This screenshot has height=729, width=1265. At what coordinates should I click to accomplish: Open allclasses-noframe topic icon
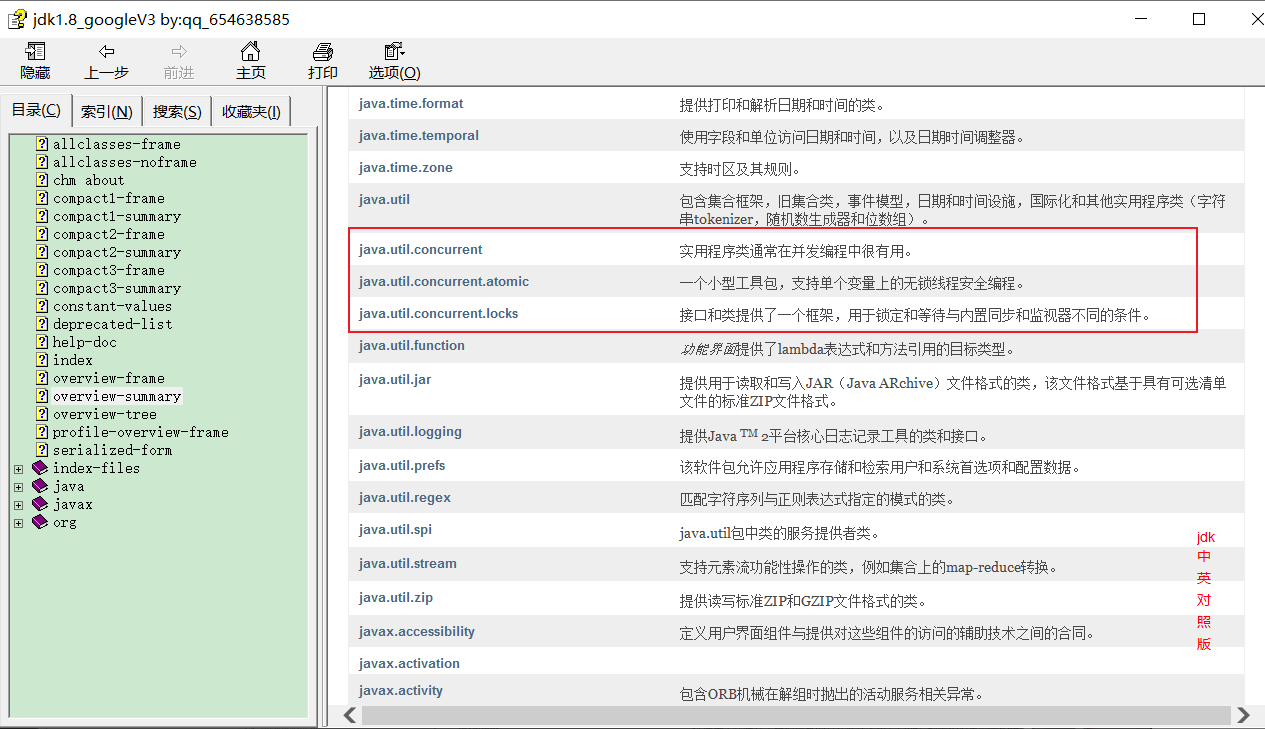(42, 162)
